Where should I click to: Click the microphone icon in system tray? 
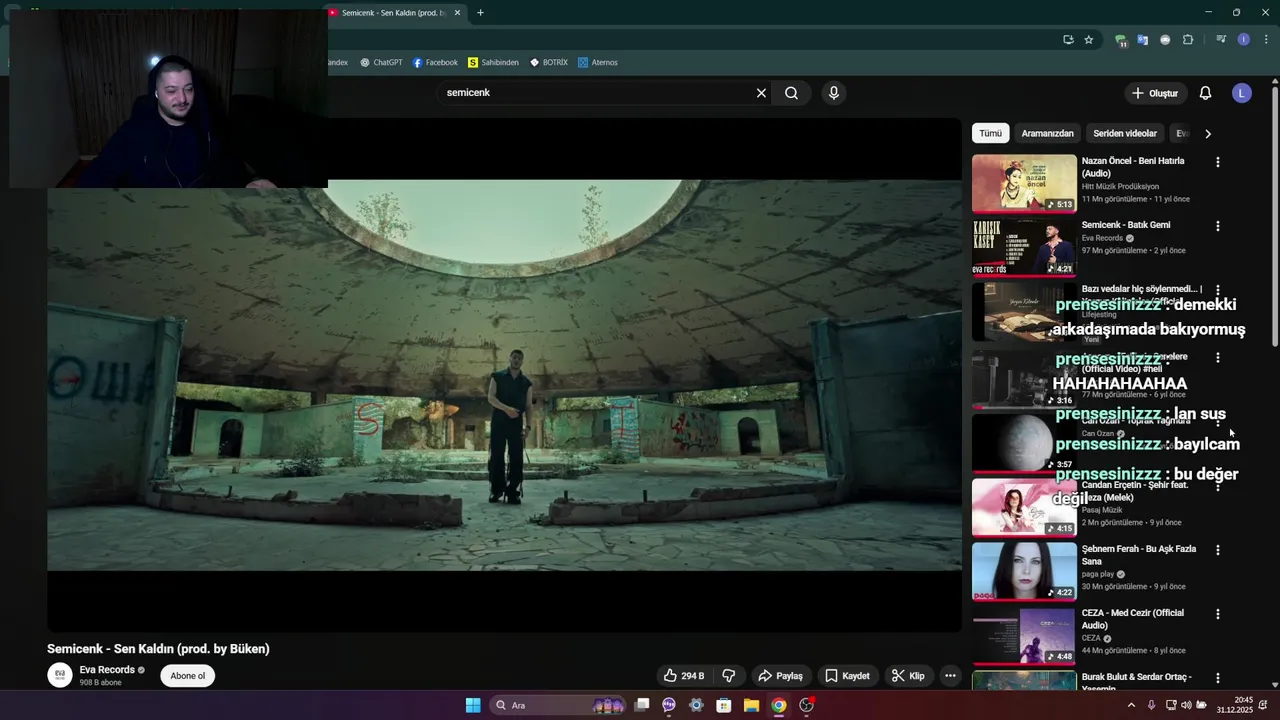click(1151, 705)
